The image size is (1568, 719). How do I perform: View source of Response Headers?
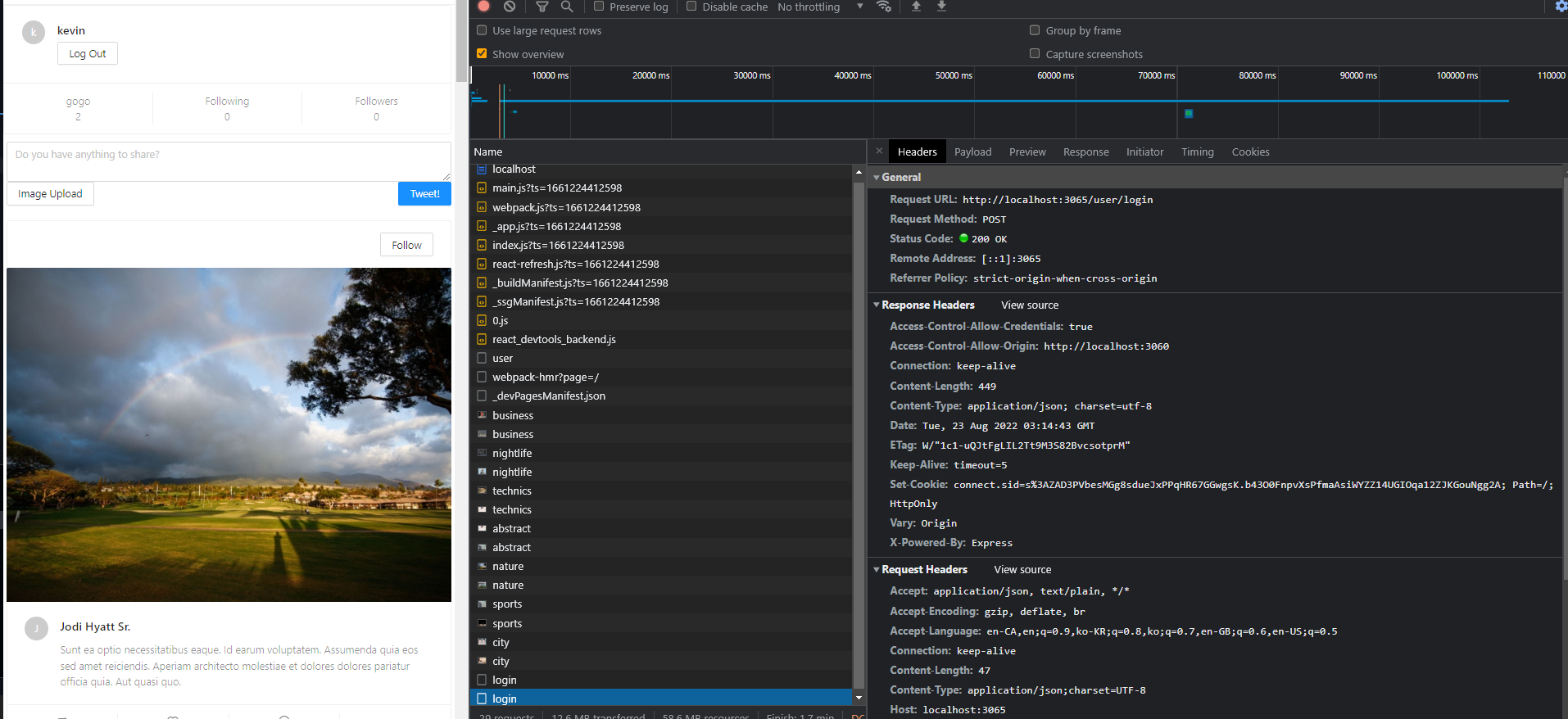coord(1030,305)
